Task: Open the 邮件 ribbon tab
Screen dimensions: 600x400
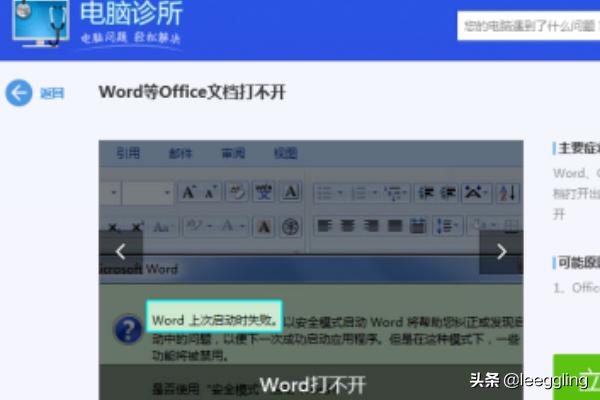Action: coord(181,154)
